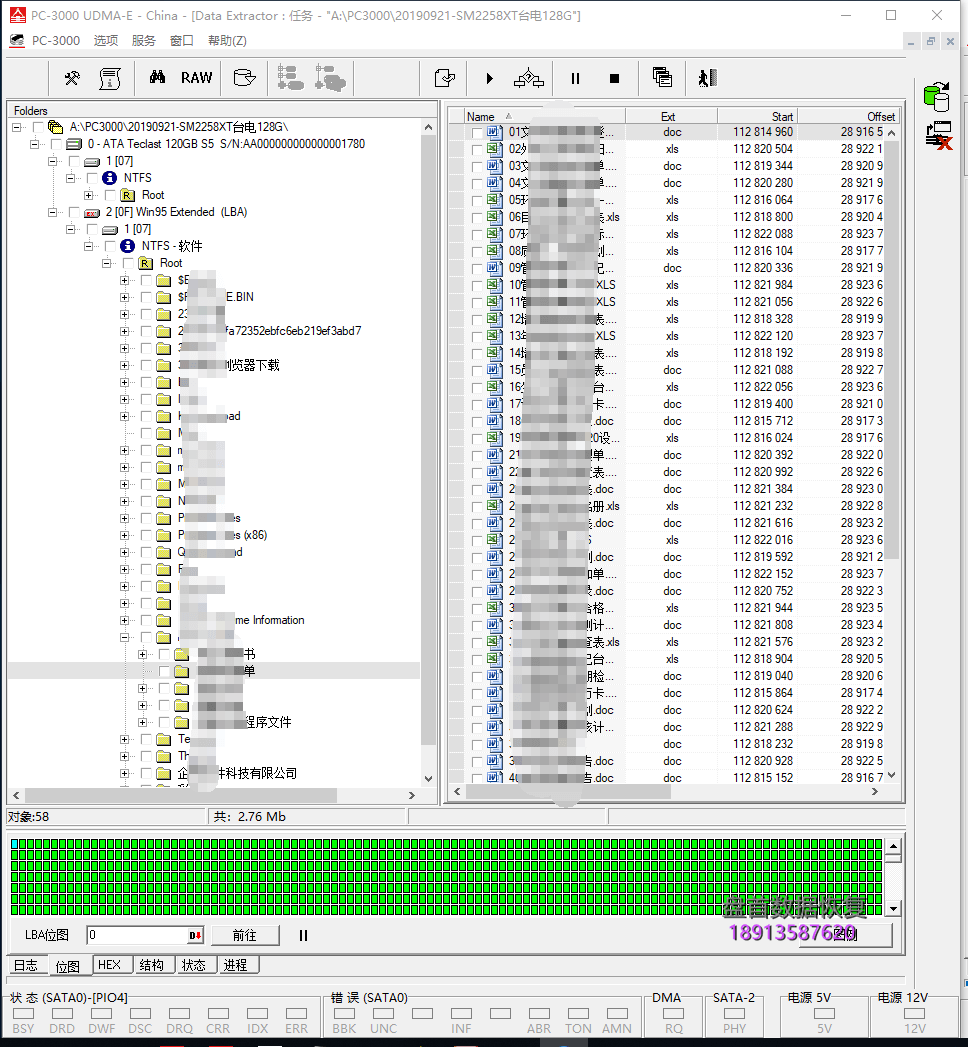Sort file list by Ext column
The image size is (968, 1047).
coord(670,116)
